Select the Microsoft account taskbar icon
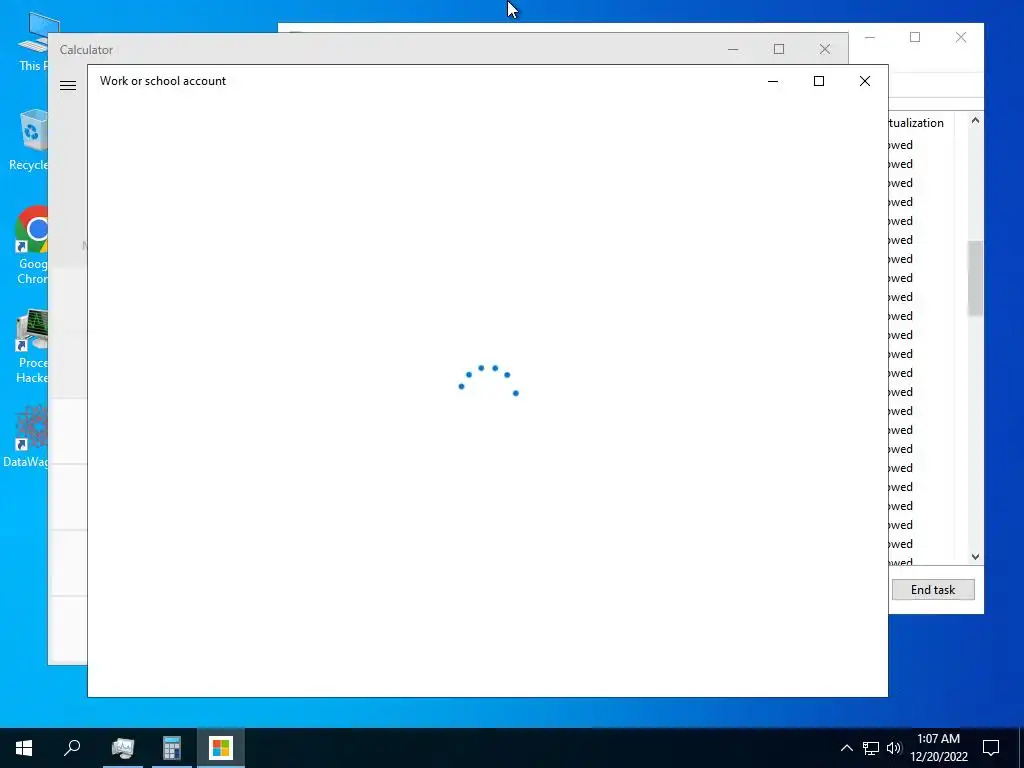This screenshot has width=1024, height=768. pyautogui.click(x=221, y=748)
